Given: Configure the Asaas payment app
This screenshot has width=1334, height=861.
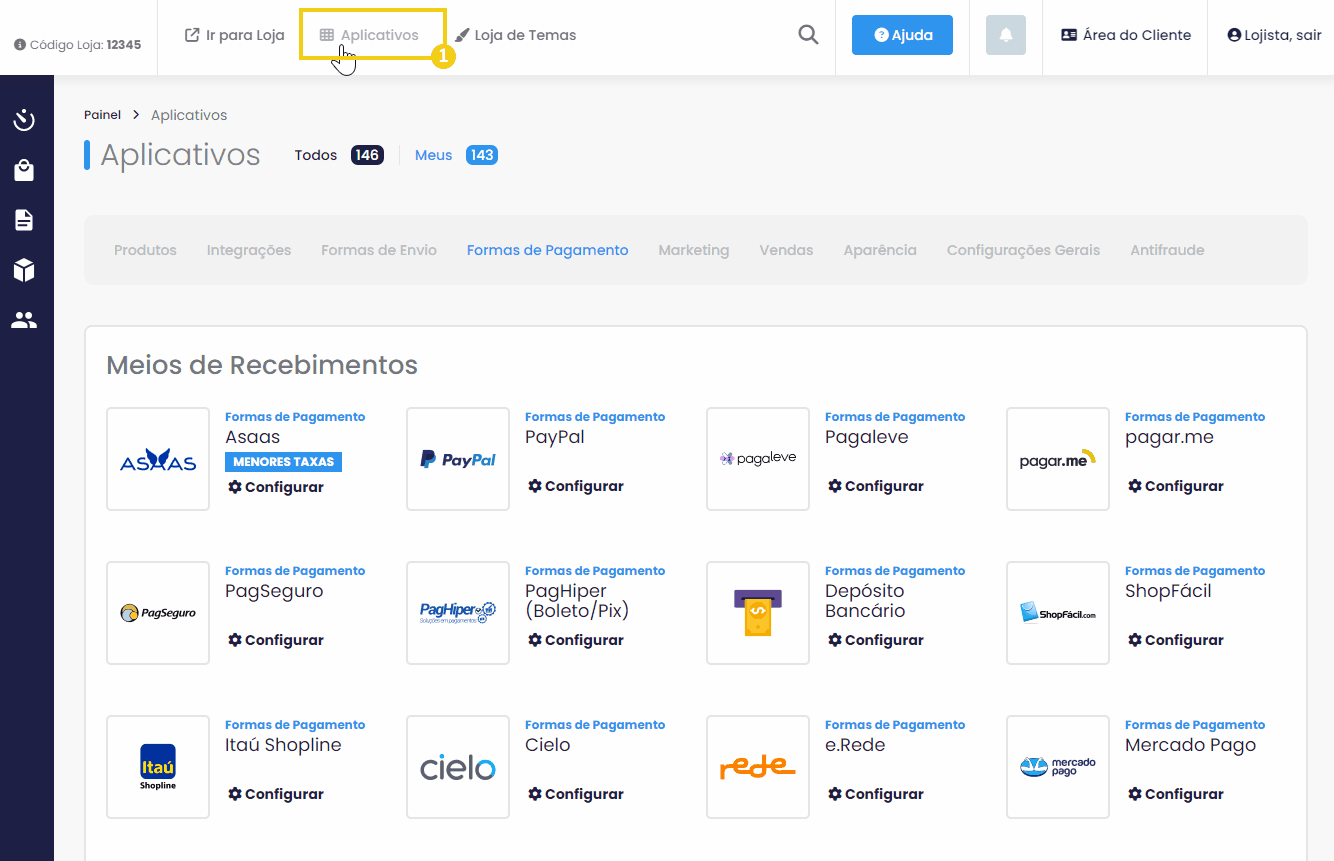Looking at the screenshot, I should [x=276, y=487].
